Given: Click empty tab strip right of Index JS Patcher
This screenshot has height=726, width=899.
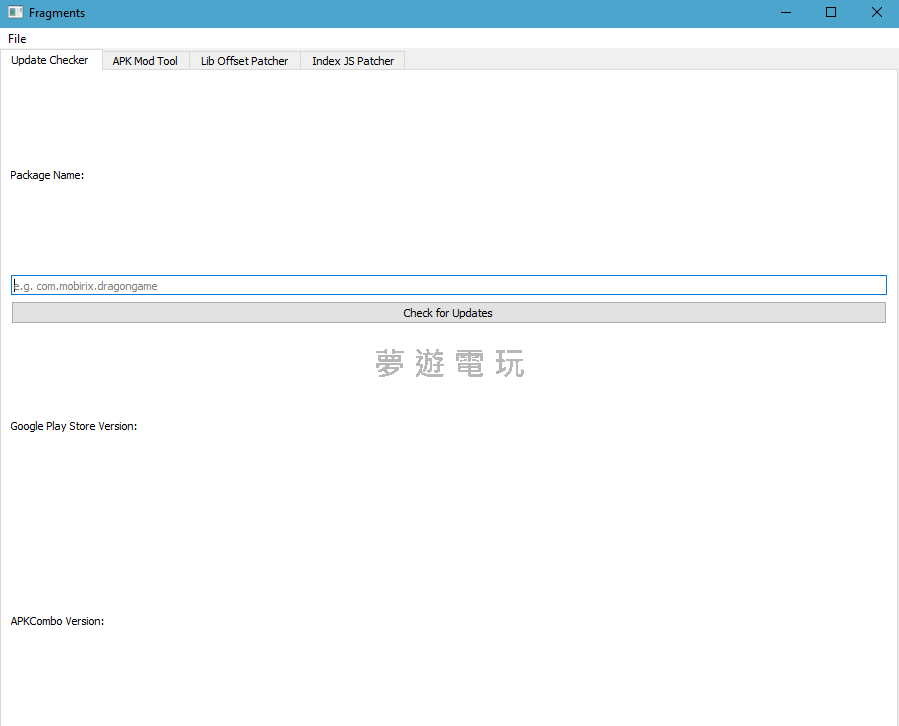Looking at the screenshot, I should [650, 60].
